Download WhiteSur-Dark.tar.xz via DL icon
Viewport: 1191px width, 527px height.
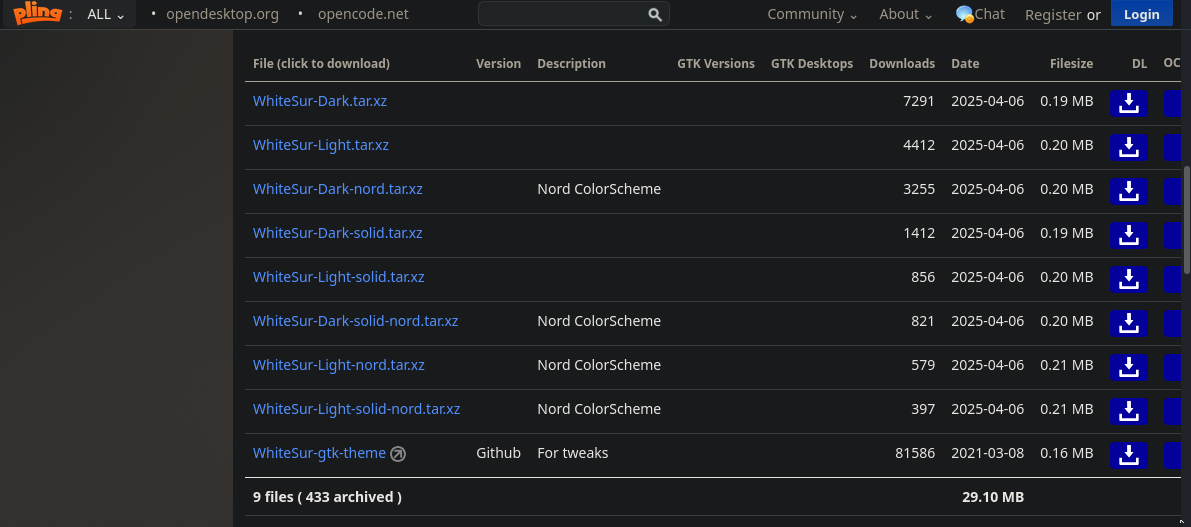(1129, 103)
